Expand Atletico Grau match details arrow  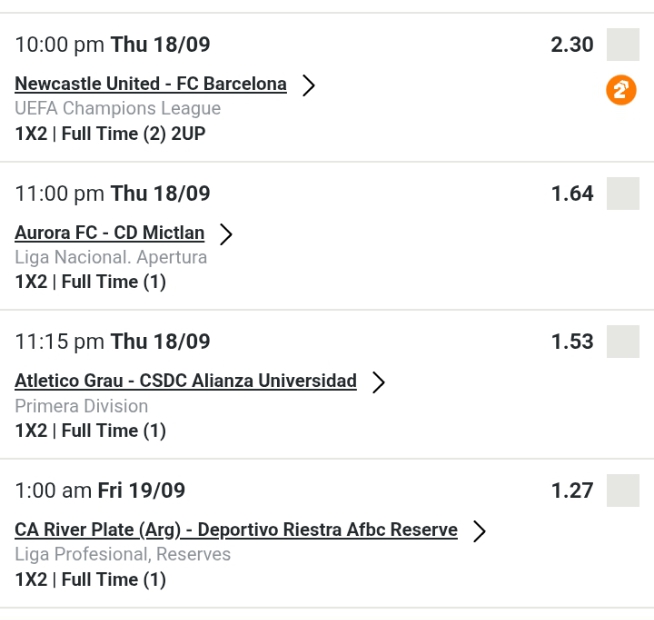tap(378, 382)
